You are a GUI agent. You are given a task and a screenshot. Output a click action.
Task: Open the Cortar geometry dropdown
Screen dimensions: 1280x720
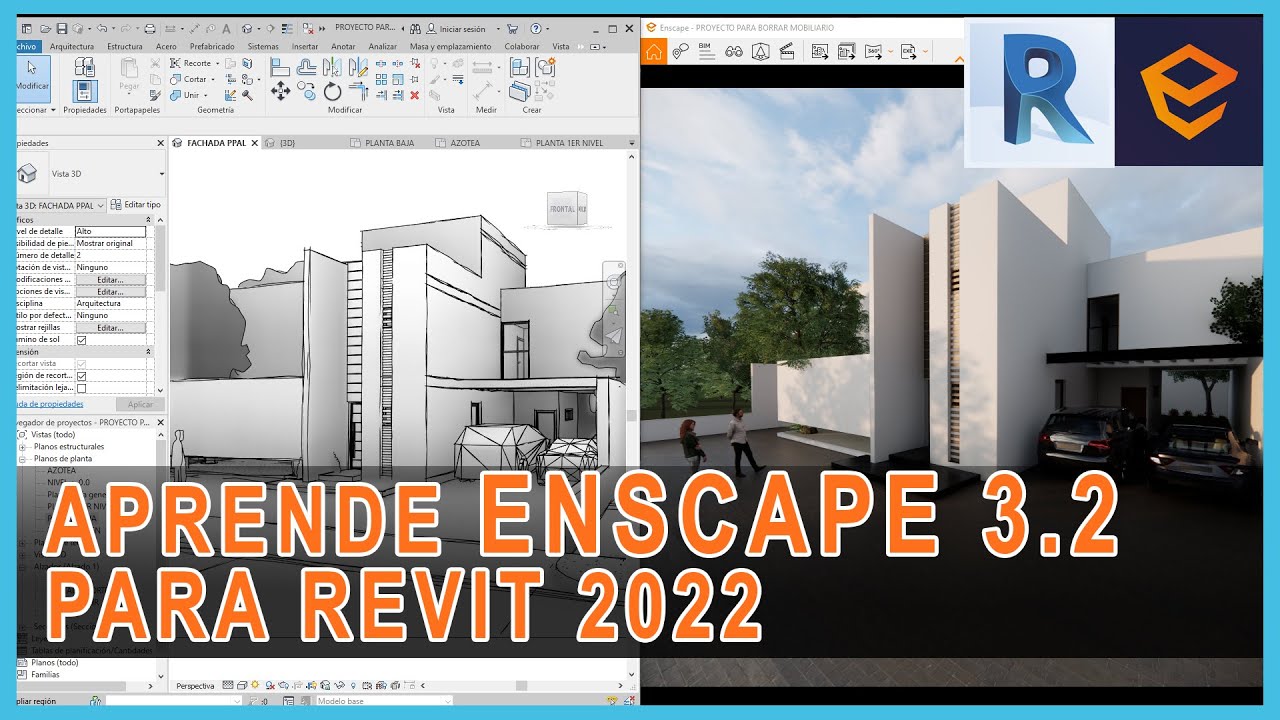coord(213,79)
